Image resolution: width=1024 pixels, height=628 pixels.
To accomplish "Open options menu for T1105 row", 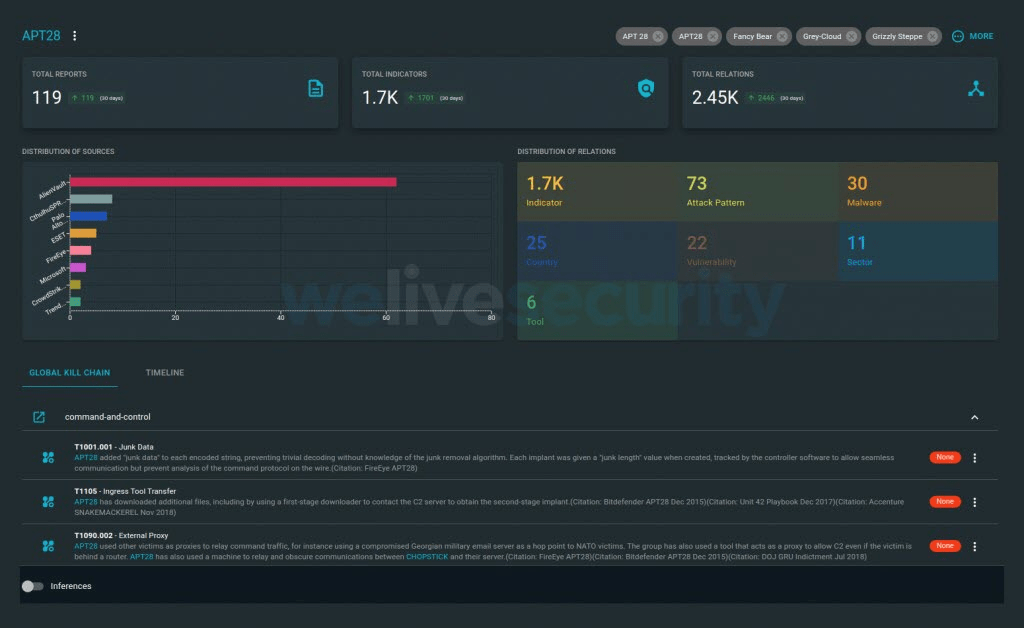I will coord(975,502).
